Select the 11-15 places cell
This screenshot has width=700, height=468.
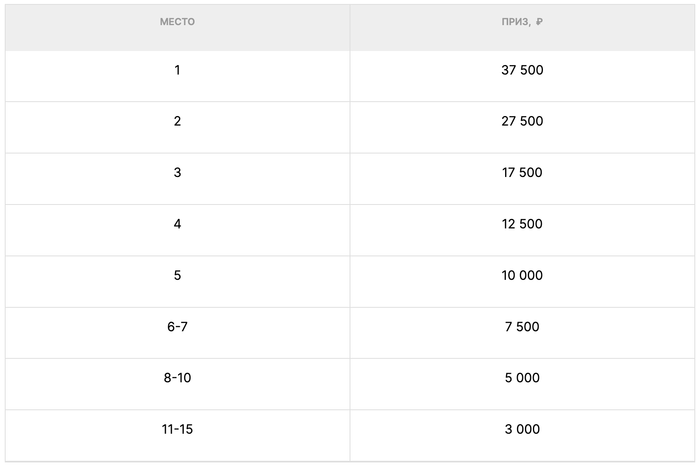(x=177, y=429)
